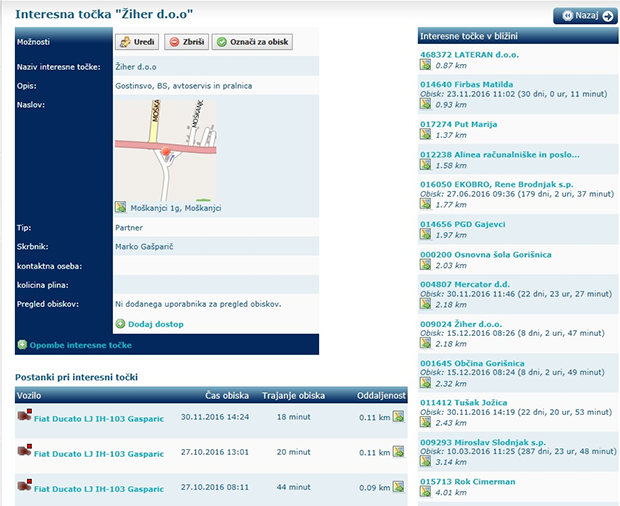This screenshot has width=620, height=506.
Task: Open 009293 Miroslav Slodnjak s.p. link
Action: pos(483,442)
